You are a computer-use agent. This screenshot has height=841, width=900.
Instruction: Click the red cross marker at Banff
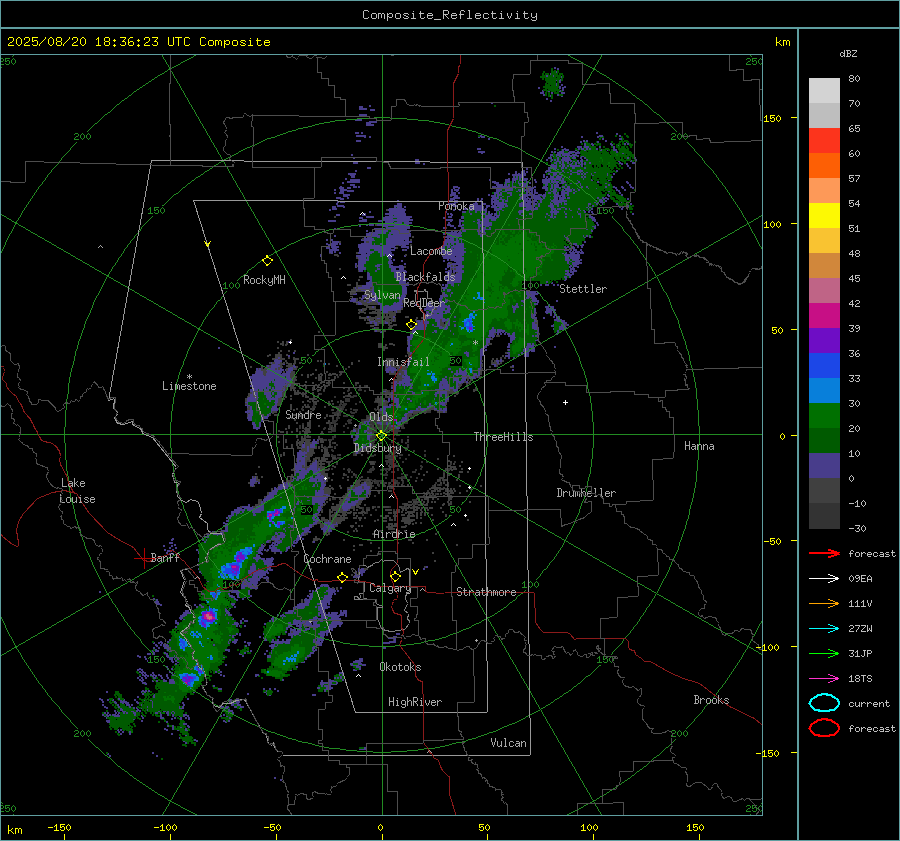[x=143, y=558]
